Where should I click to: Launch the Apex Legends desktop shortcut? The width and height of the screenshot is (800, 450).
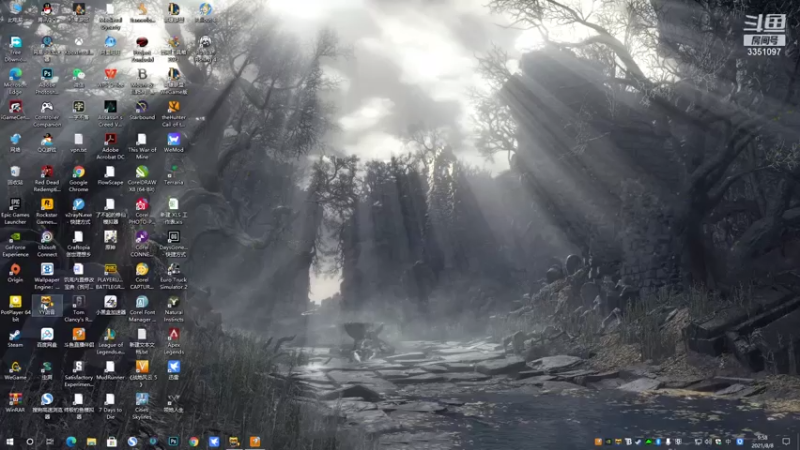click(173, 341)
